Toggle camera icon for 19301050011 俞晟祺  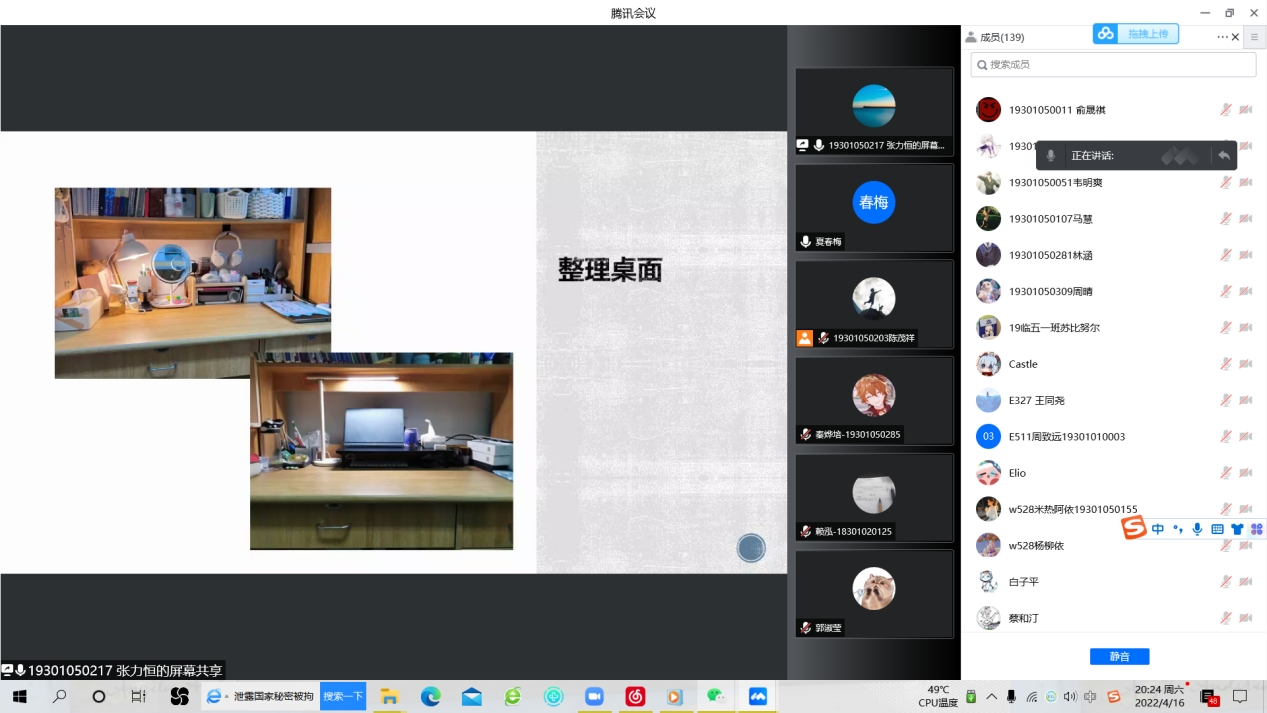click(x=1246, y=110)
